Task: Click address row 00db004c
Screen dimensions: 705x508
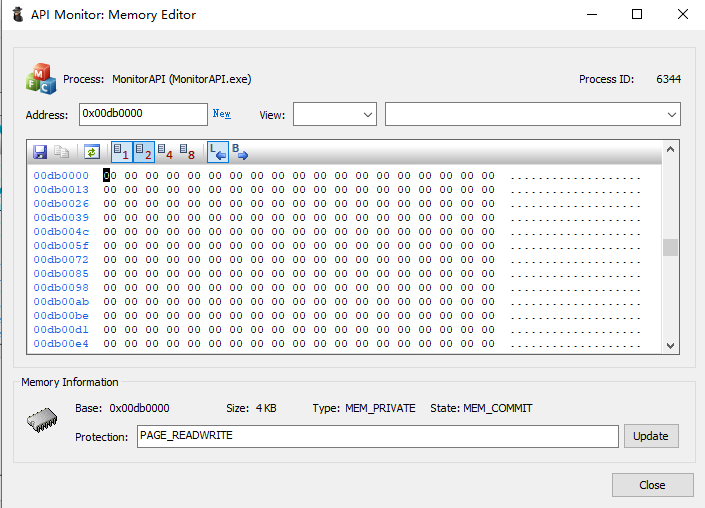Action: pos(61,232)
